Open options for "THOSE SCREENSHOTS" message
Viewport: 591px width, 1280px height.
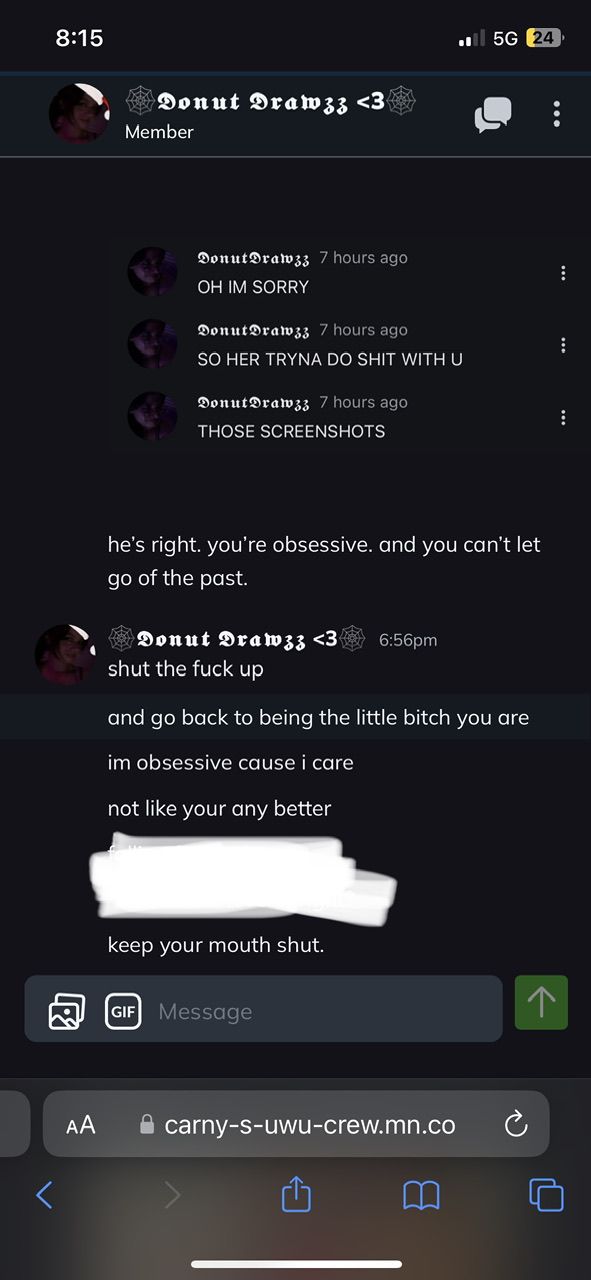tap(563, 417)
